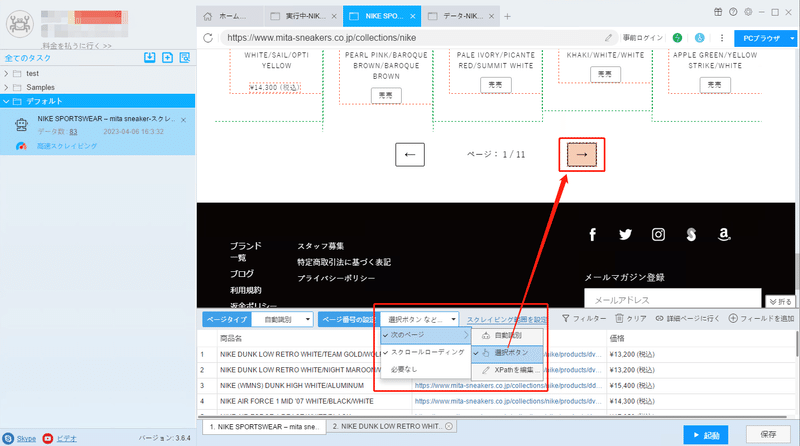Click the 折る collapse button
The height and width of the screenshot is (446, 800).
(780, 302)
